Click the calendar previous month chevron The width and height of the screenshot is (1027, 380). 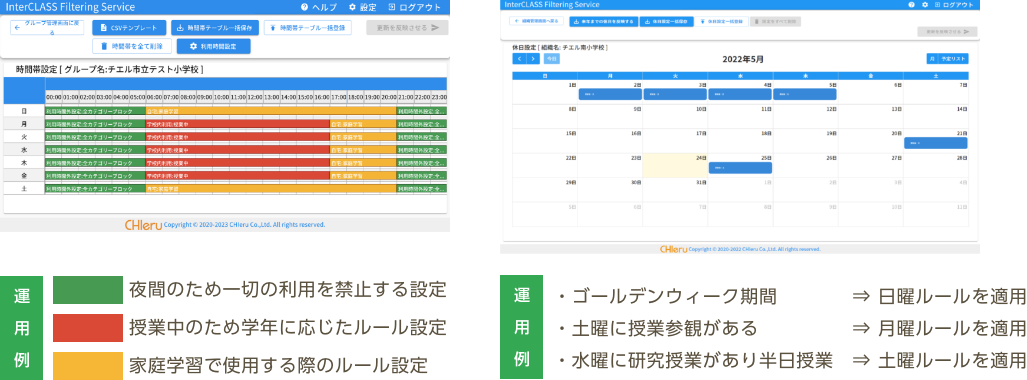519,58
